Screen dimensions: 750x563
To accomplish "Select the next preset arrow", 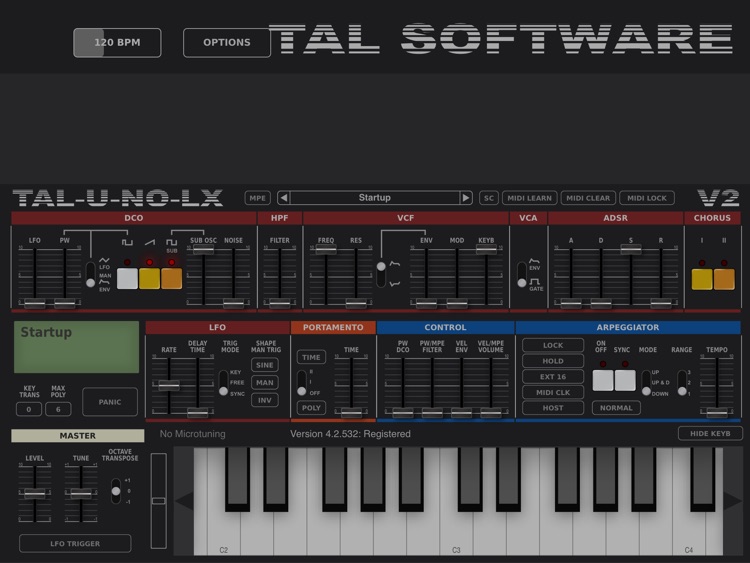I will tap(466, 198).
